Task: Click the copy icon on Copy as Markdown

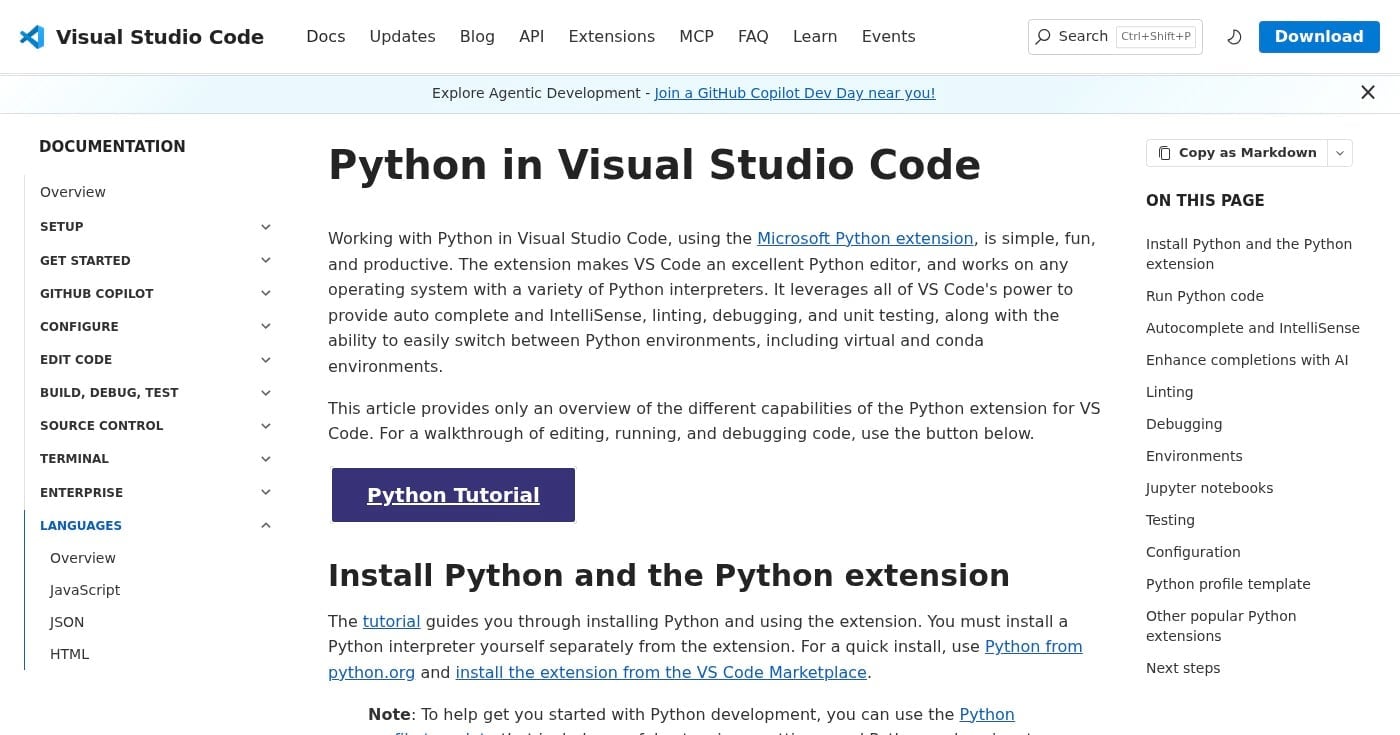Action: pyautogui.click(x=1164, y=152)
